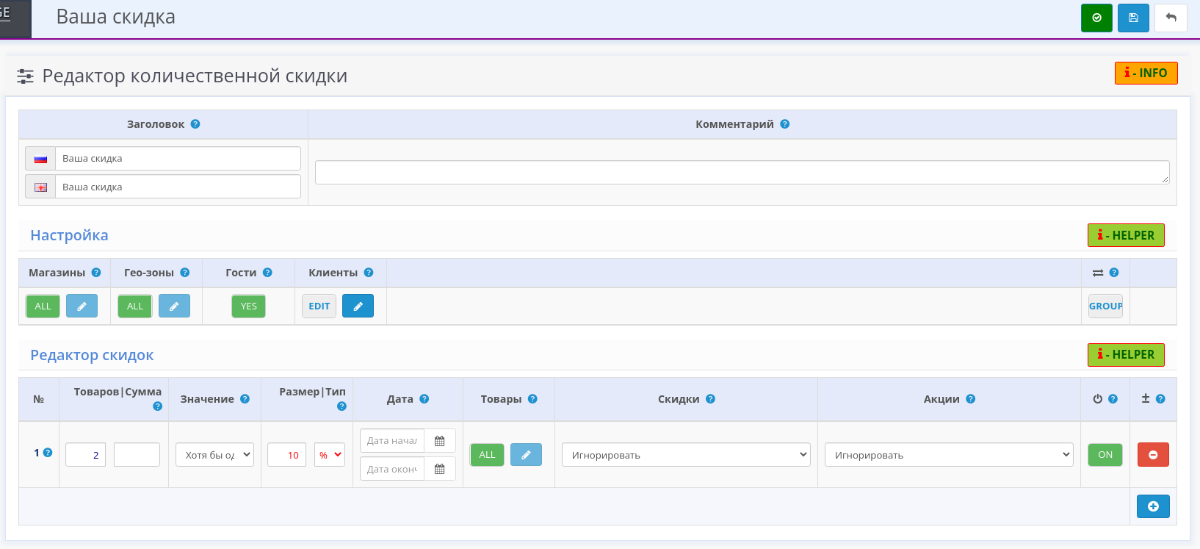Toggle the discount row ON switch
The height and width of the screenshot is (549, 1200).
click(x=1105, y=455)
